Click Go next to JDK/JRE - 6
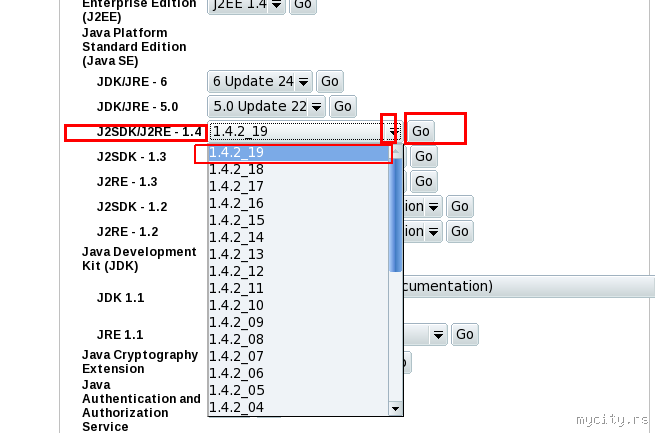Viewport: 655px width, 433px height. click(x=330, y=81)
